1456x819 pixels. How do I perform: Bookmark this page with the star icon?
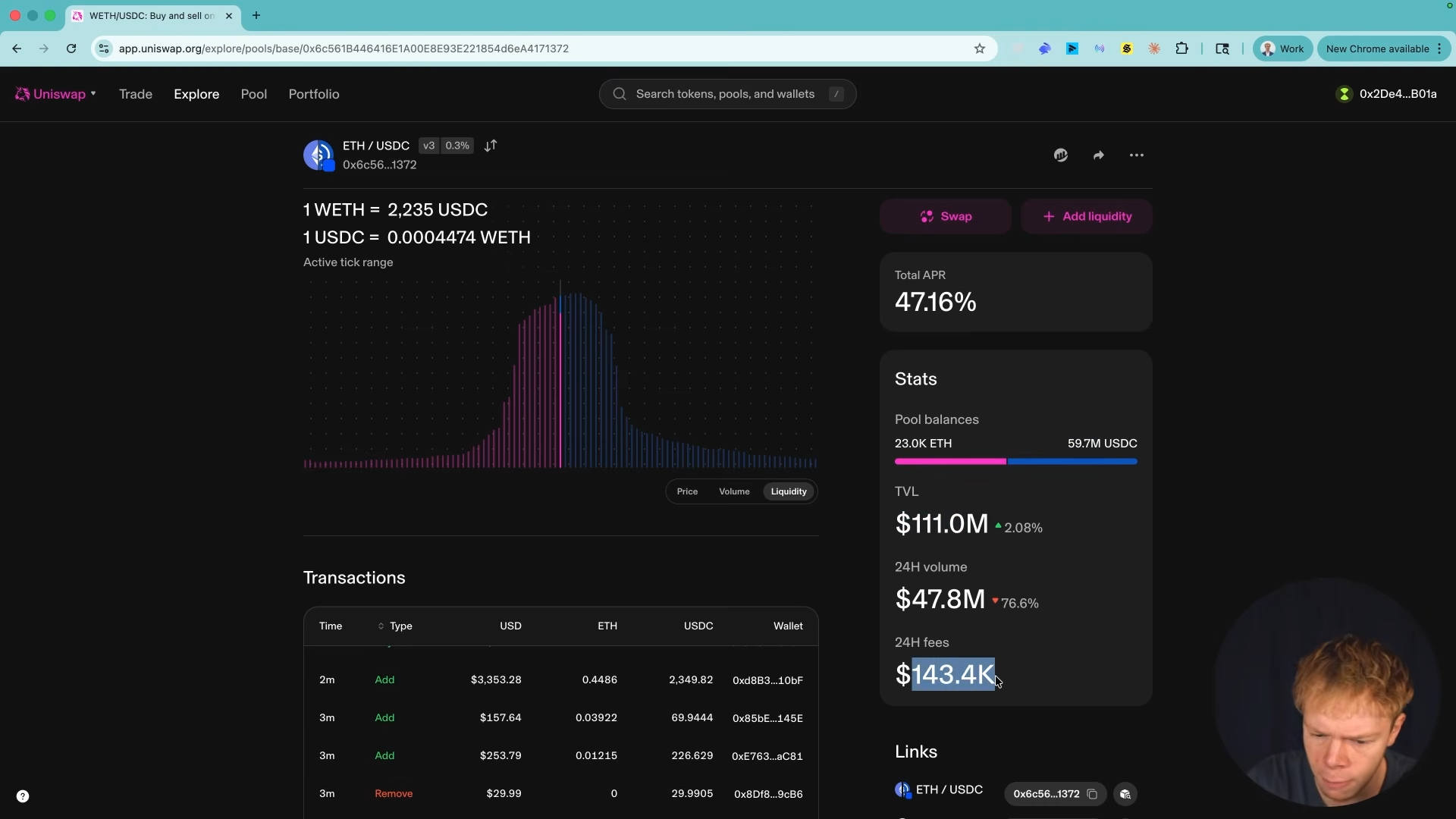pyautogui.click(x=980, y=49)
